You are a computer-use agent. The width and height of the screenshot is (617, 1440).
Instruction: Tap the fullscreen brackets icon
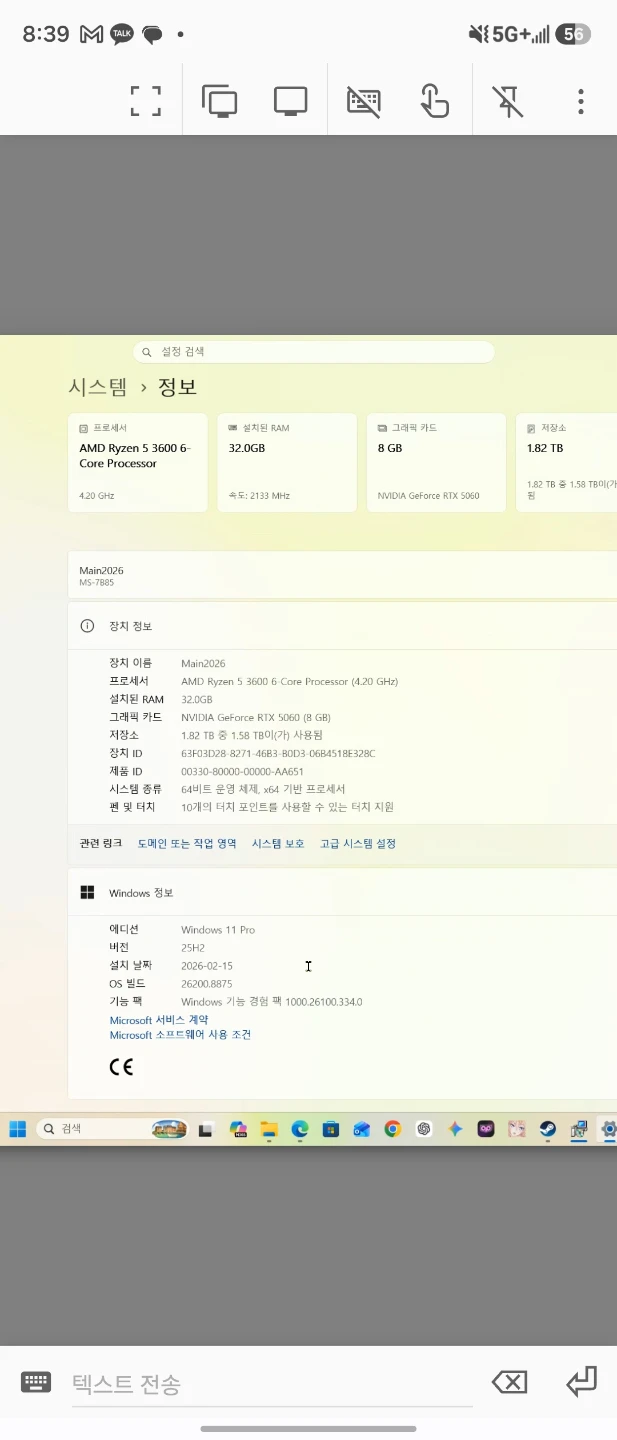point(146,101)
